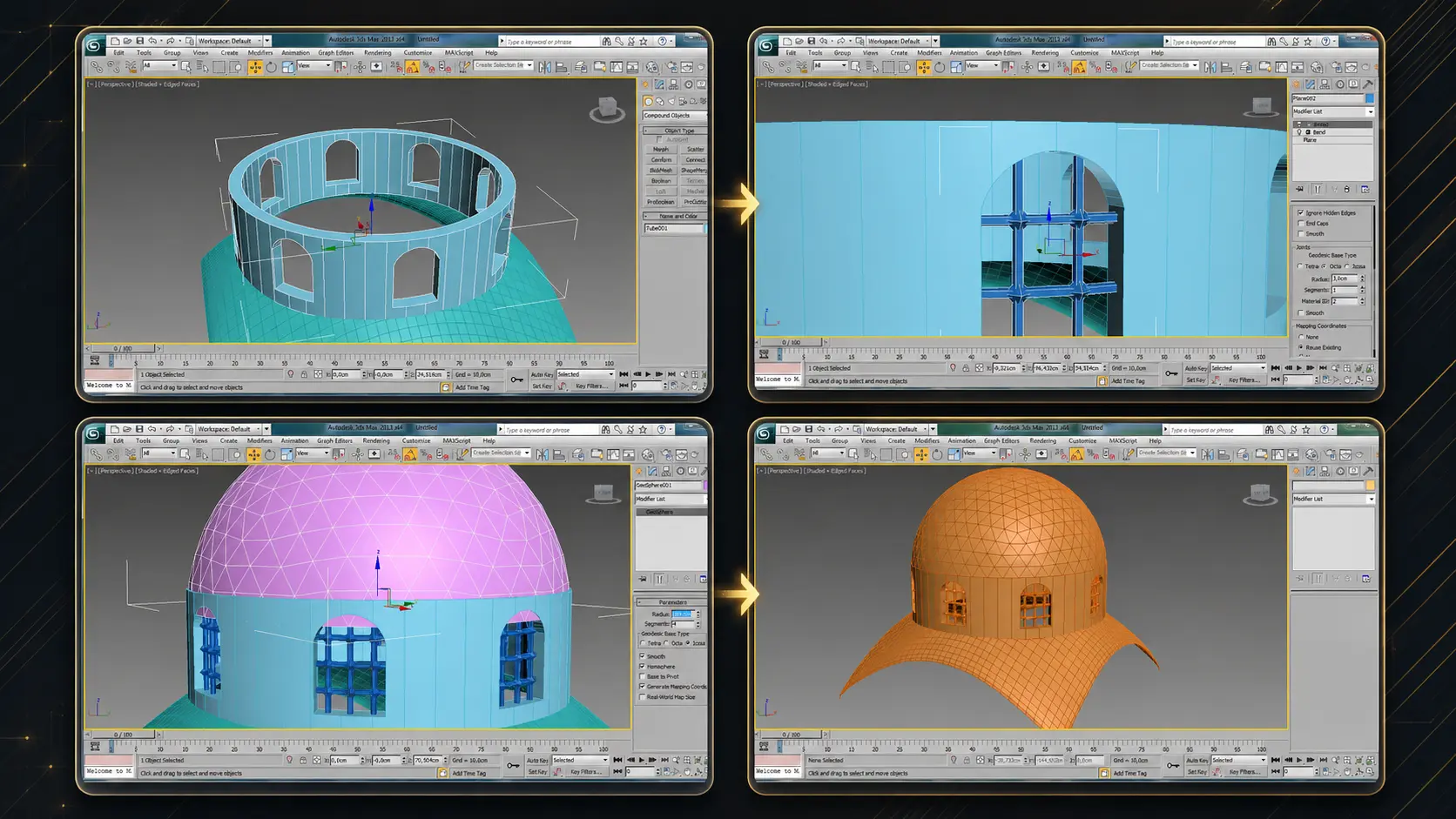Open the Modifier List dropdown for Plane002
The image size is (1456, 819).
pyautogui.click(x=1332, y=111)
